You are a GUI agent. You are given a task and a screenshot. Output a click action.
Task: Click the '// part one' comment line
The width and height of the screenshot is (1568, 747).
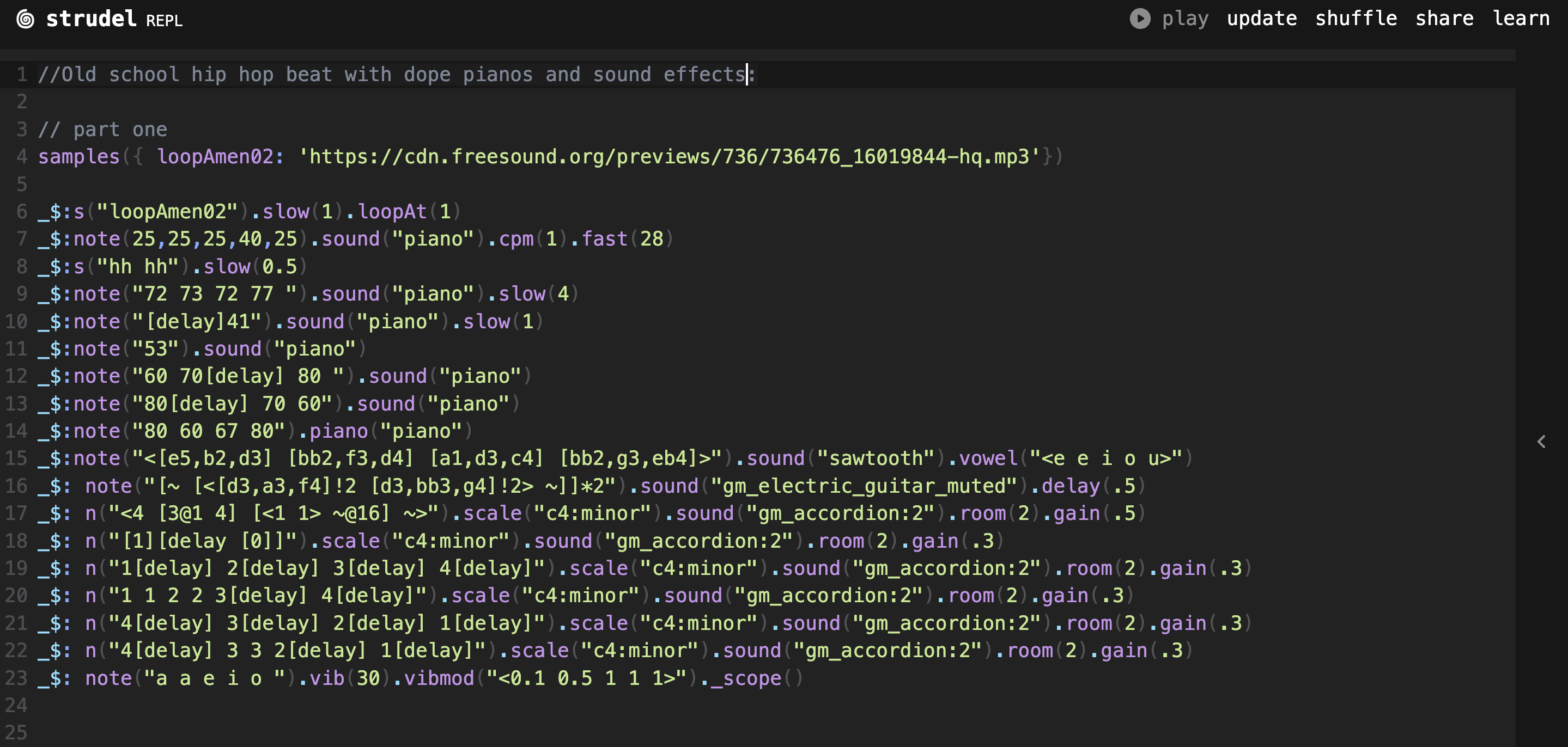tap(102, 129)
